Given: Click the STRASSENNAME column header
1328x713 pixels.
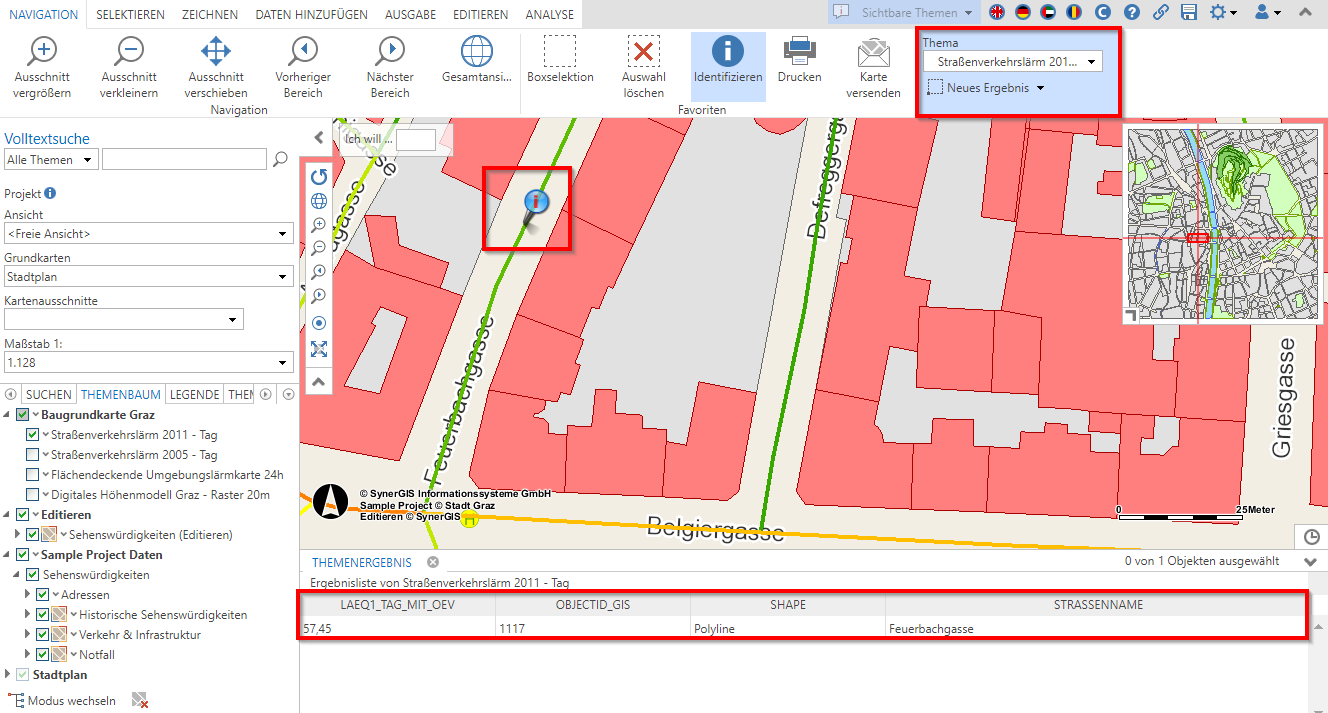Looking at the screenshot, I should [1097, 604].
